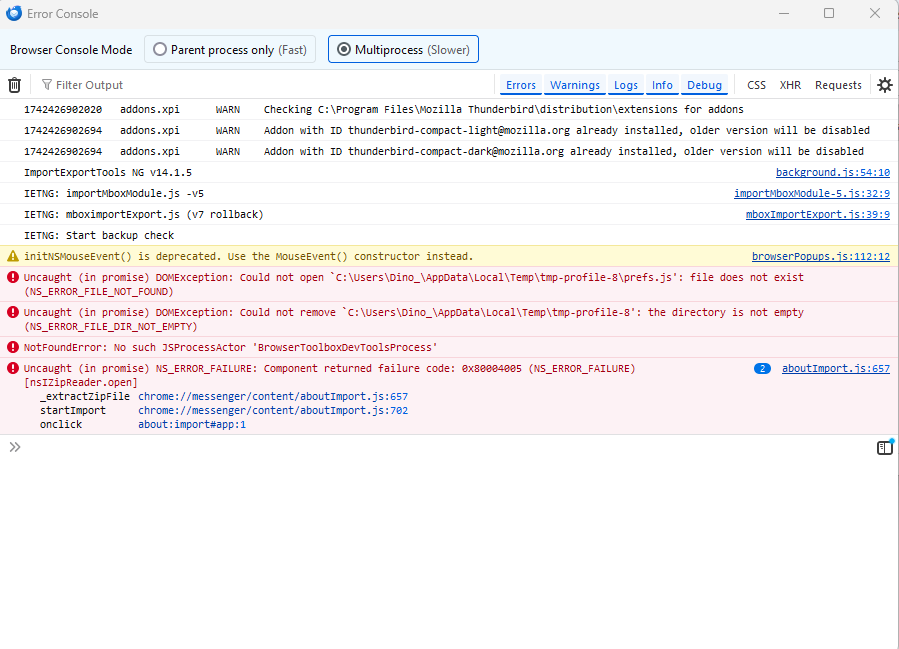This screenshot has height=649, width=899.
Task: Click the Thunderbird icon in title bar
Action: 13,14
